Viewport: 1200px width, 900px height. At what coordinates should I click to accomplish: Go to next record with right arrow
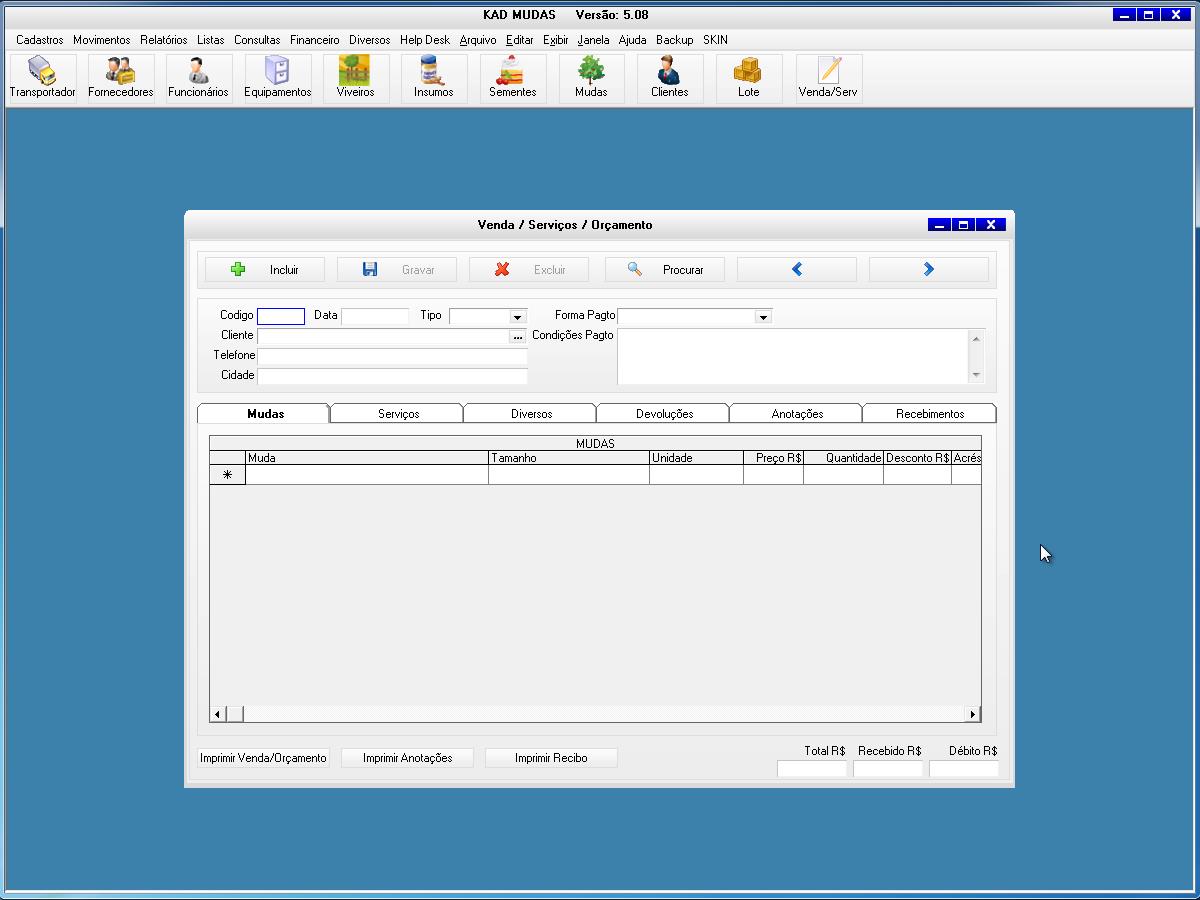(x=929, y=270)
